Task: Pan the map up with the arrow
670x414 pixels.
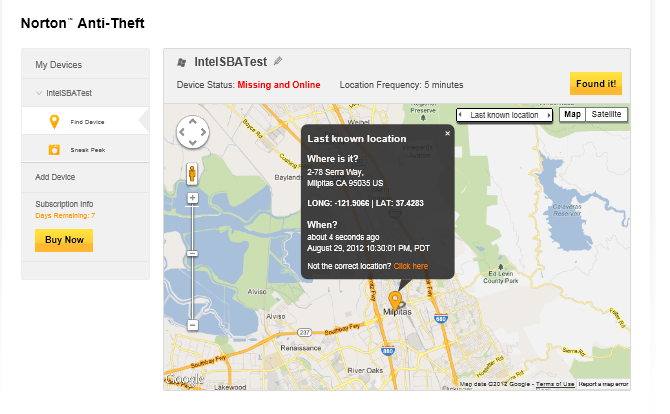Action: click(x=193, y=121)
